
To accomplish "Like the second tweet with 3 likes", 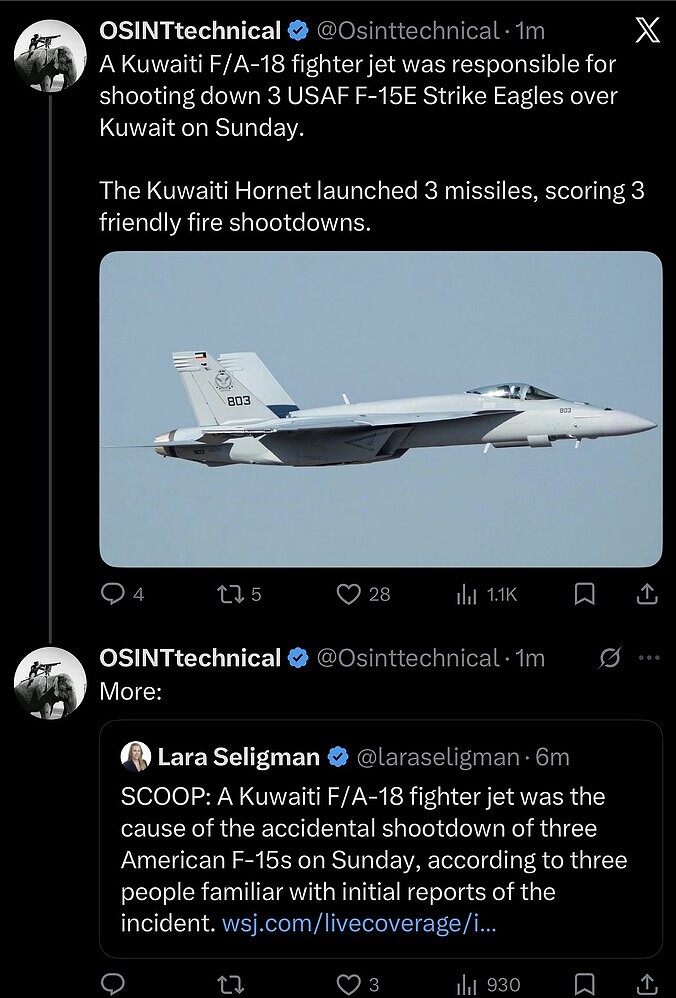I will pos(348,985).
